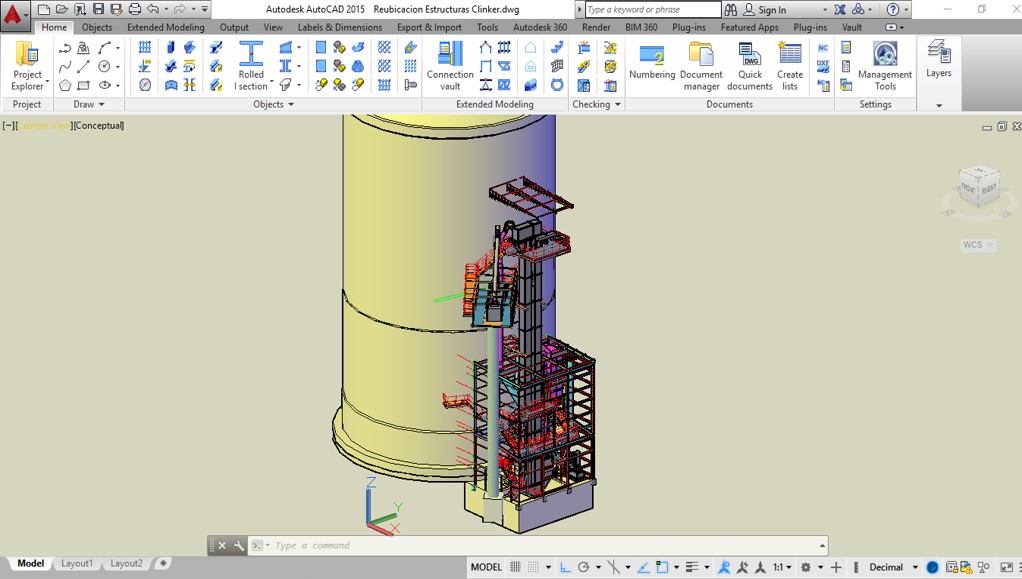Expand the Objects panel dropdown

click(273, 104)
